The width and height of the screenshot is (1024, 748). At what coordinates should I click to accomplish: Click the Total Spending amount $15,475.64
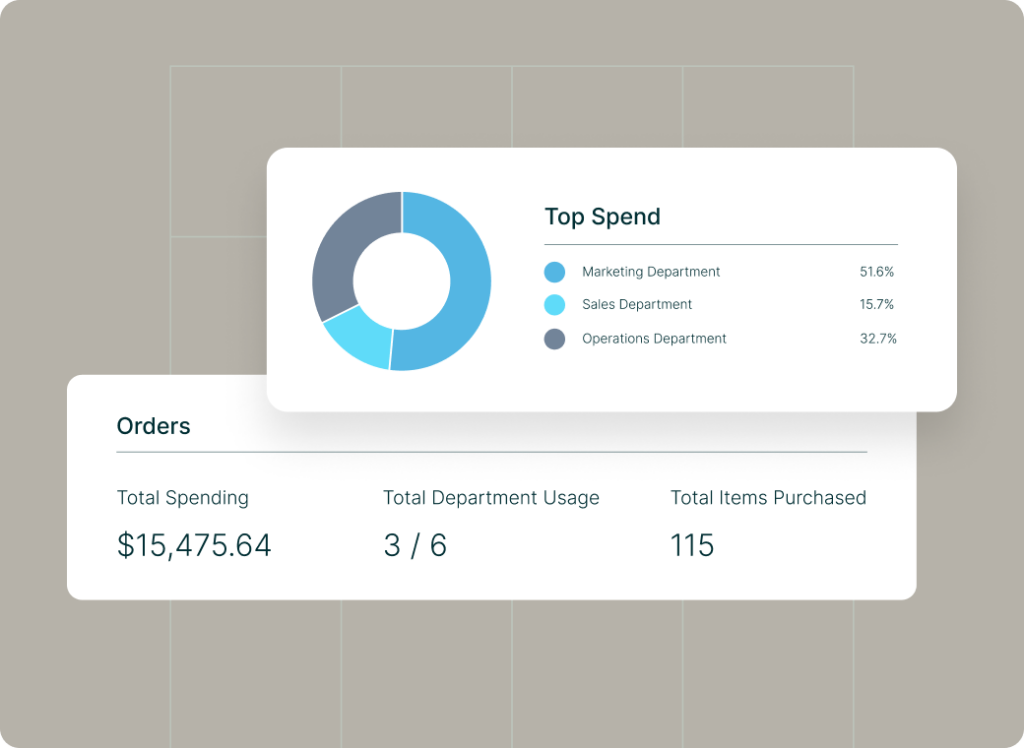[194, 545]
